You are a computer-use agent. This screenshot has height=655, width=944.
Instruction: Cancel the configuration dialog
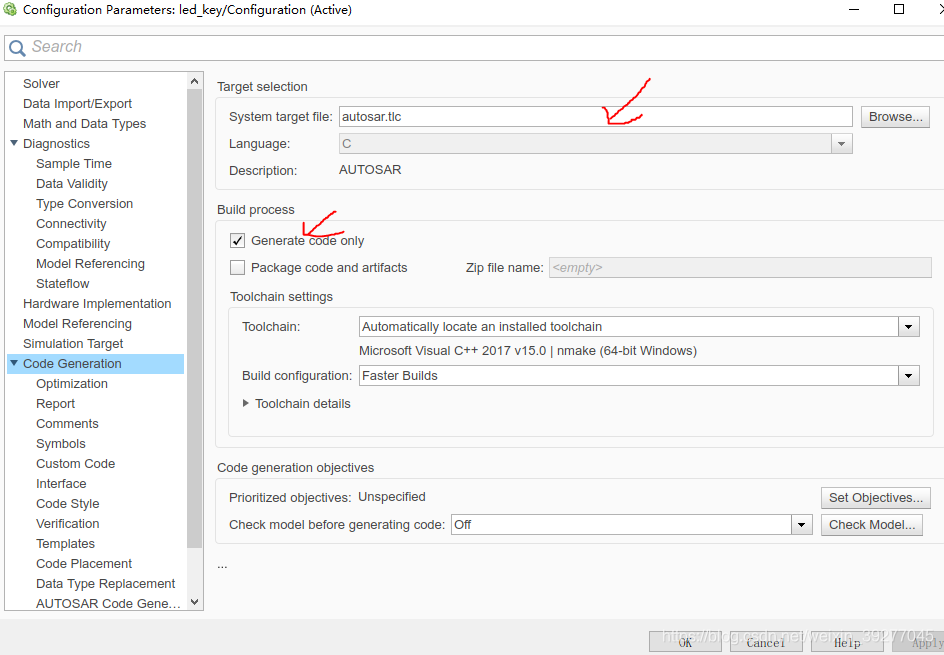766,642
